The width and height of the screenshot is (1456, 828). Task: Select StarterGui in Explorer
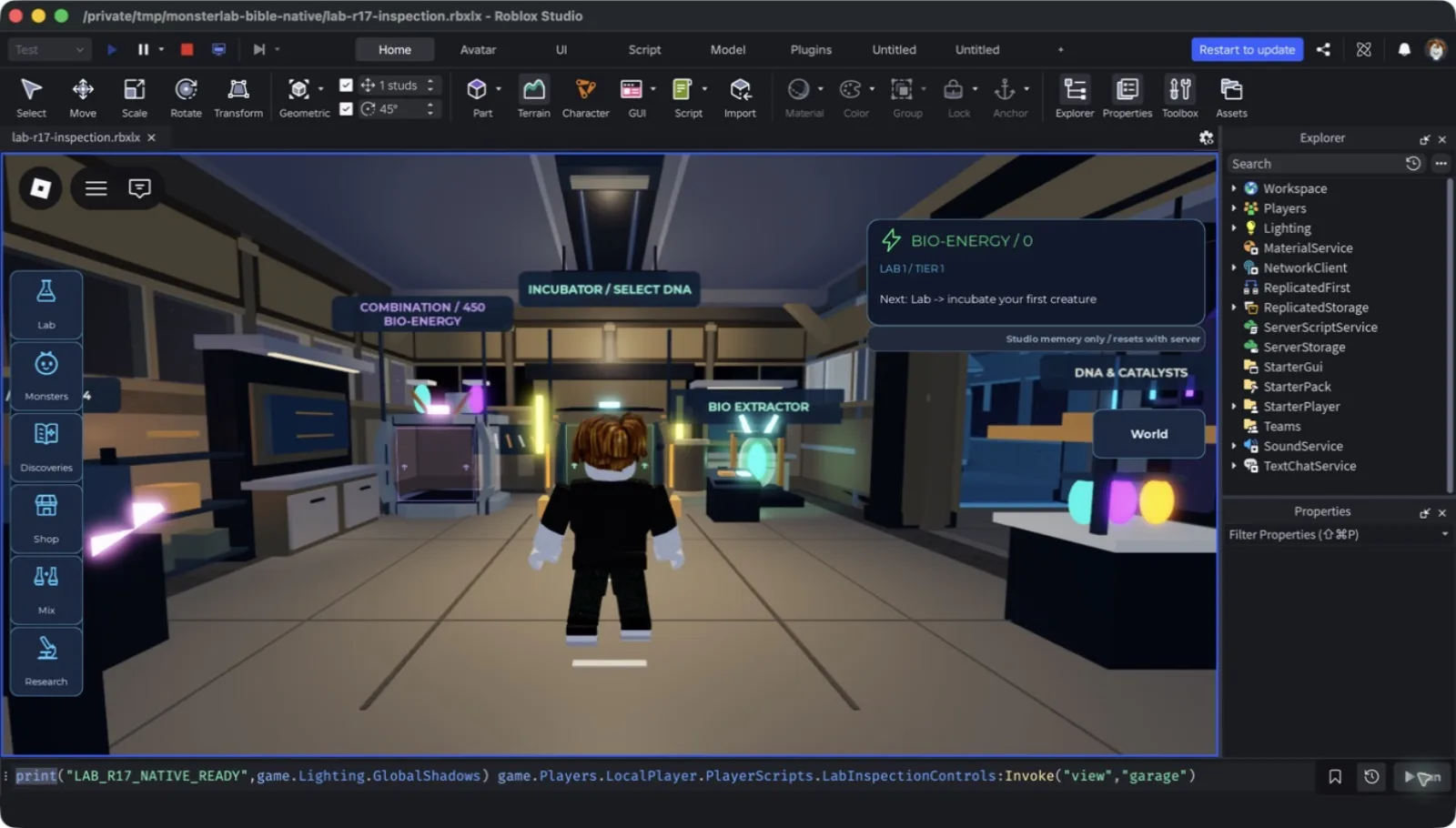(x=1292, y=367)
